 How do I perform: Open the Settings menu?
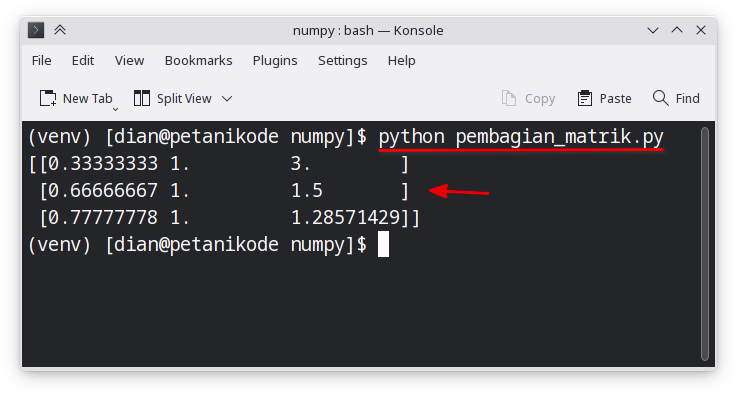[x=343, y=61]
